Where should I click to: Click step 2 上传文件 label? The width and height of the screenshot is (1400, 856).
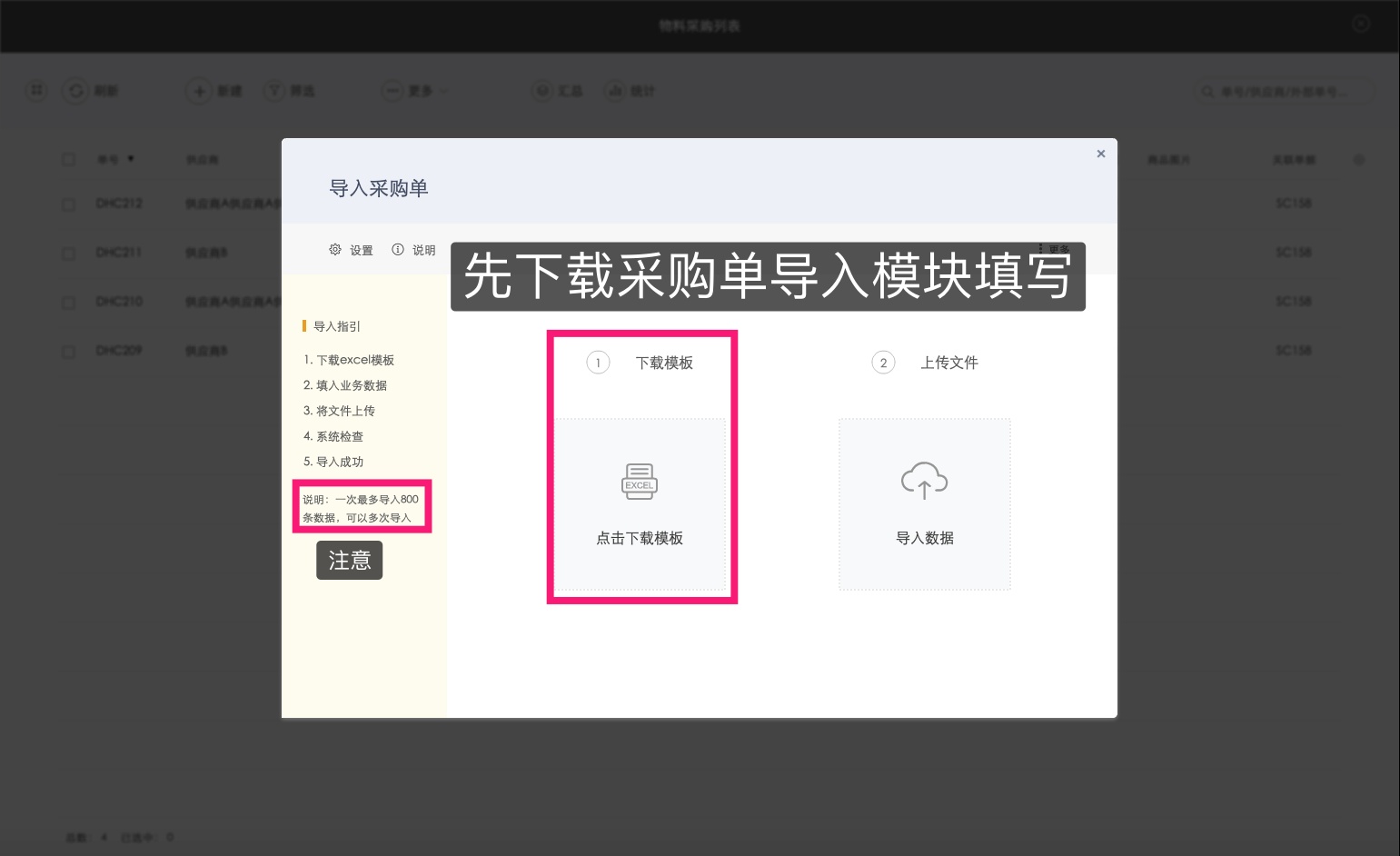(x=949, y=362)
